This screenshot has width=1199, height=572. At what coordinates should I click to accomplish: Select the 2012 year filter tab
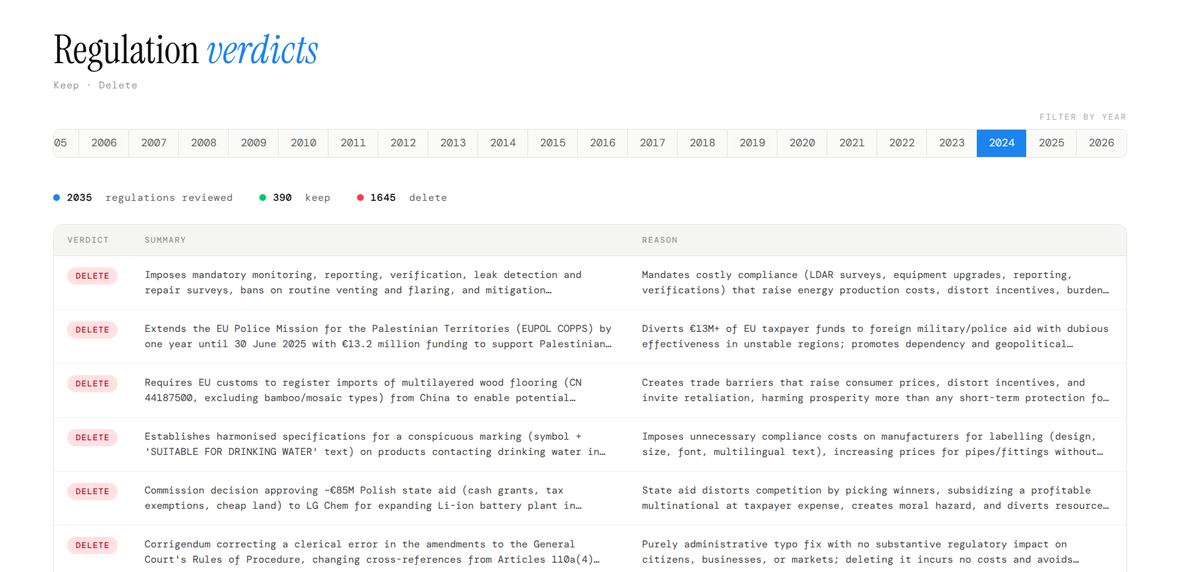click(x=403, y=143)
